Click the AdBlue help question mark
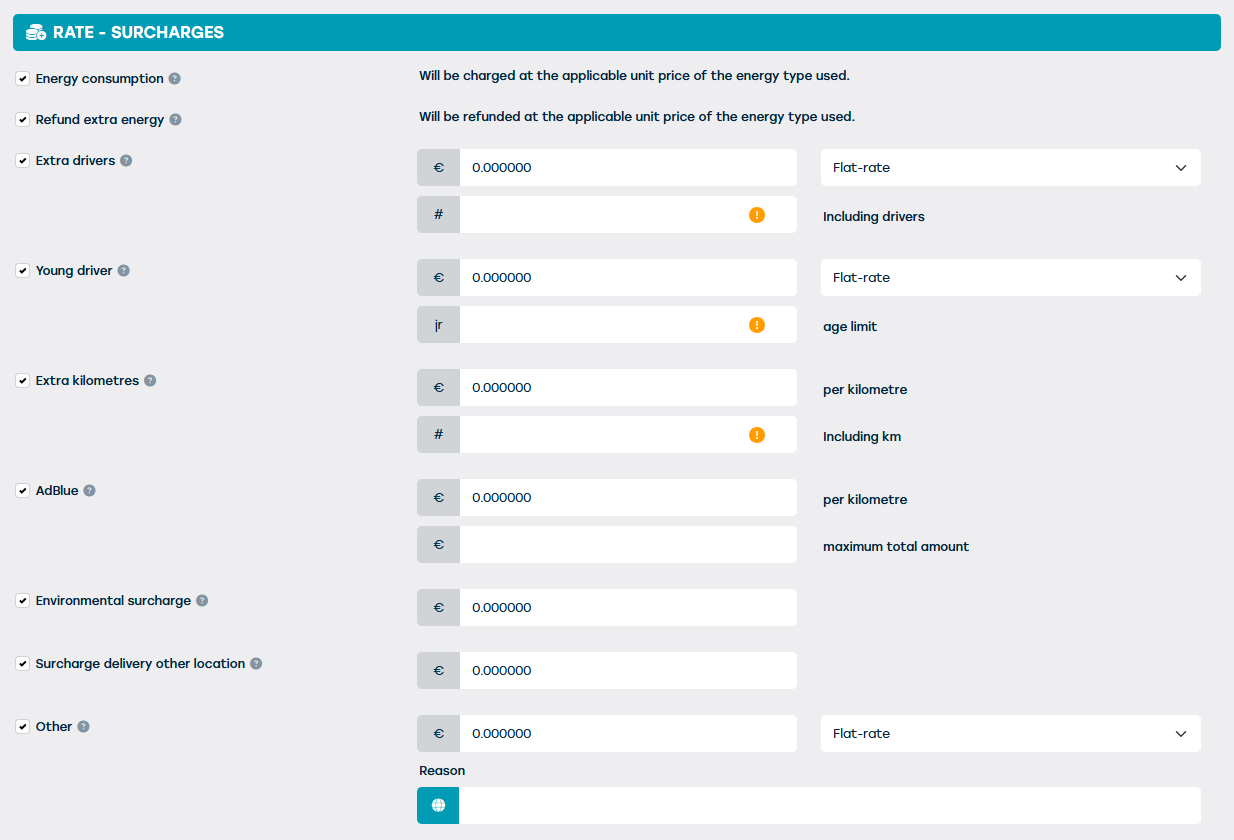Image resolution: width=1234 pixels, height=840 pixels. (x=90, y=491)
